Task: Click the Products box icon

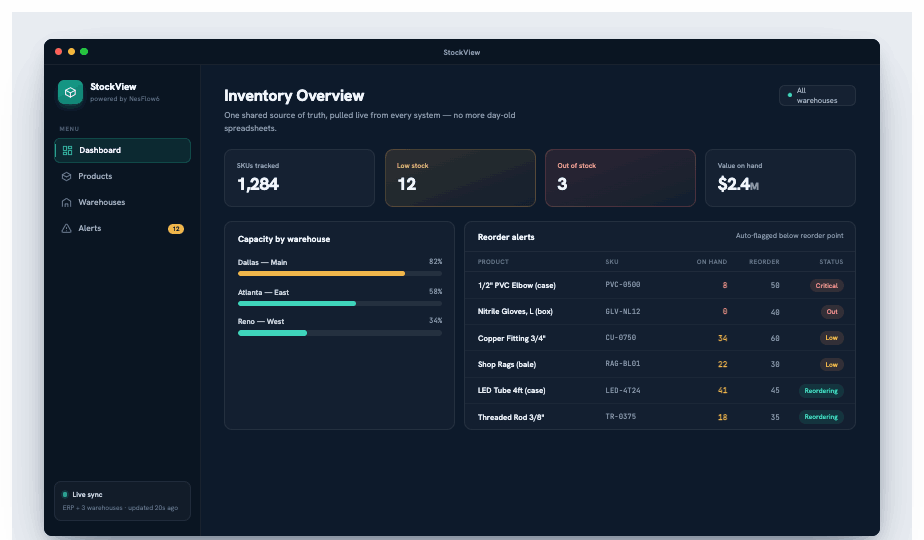Action: (67, 176)
